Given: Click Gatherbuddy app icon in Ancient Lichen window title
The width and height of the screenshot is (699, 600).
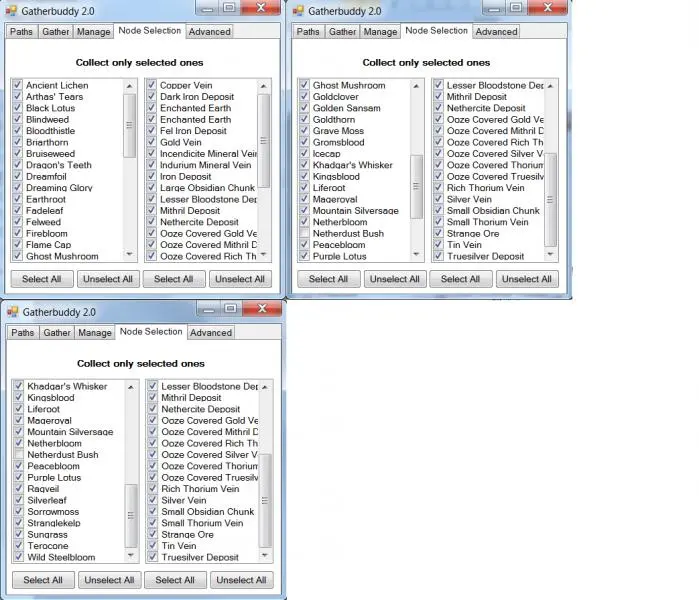Looking at the screenshot, I should (x=11, y=11).
